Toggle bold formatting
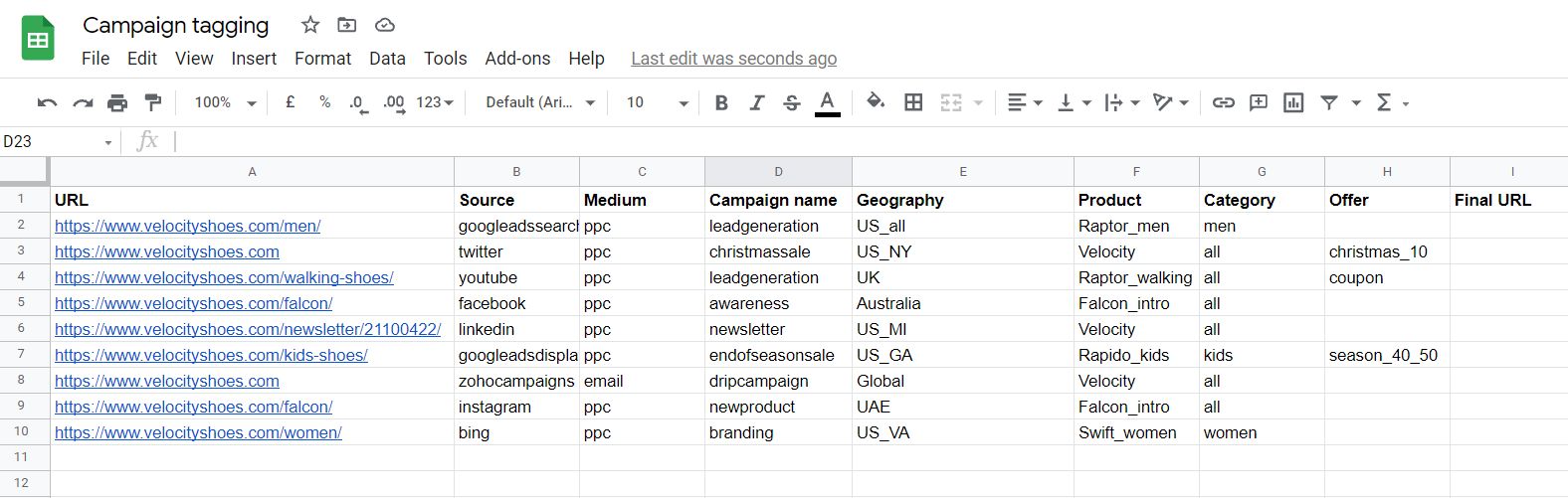The image size is (1568, 498). point(722,102)
